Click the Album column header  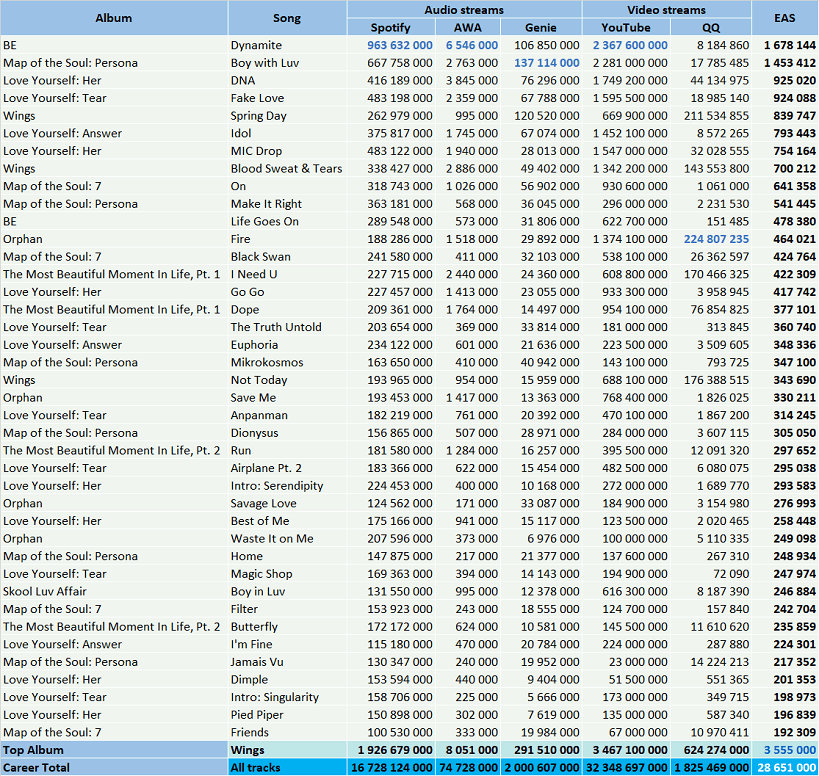(114, 18)
